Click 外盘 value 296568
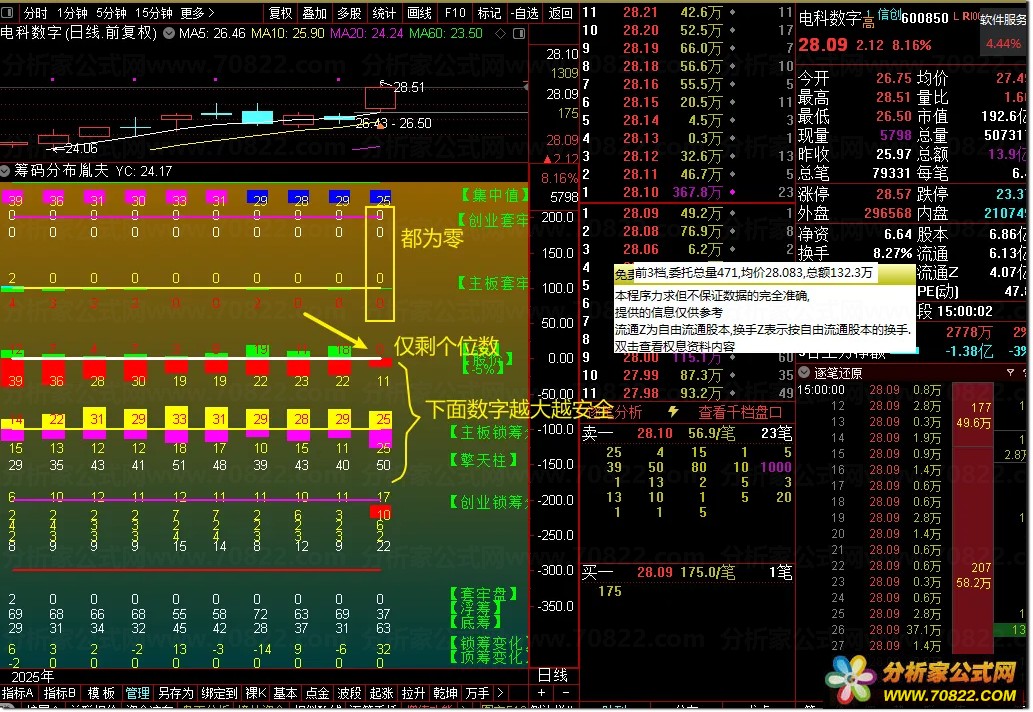The image size is (1033, 712). (x=887, y=213)
